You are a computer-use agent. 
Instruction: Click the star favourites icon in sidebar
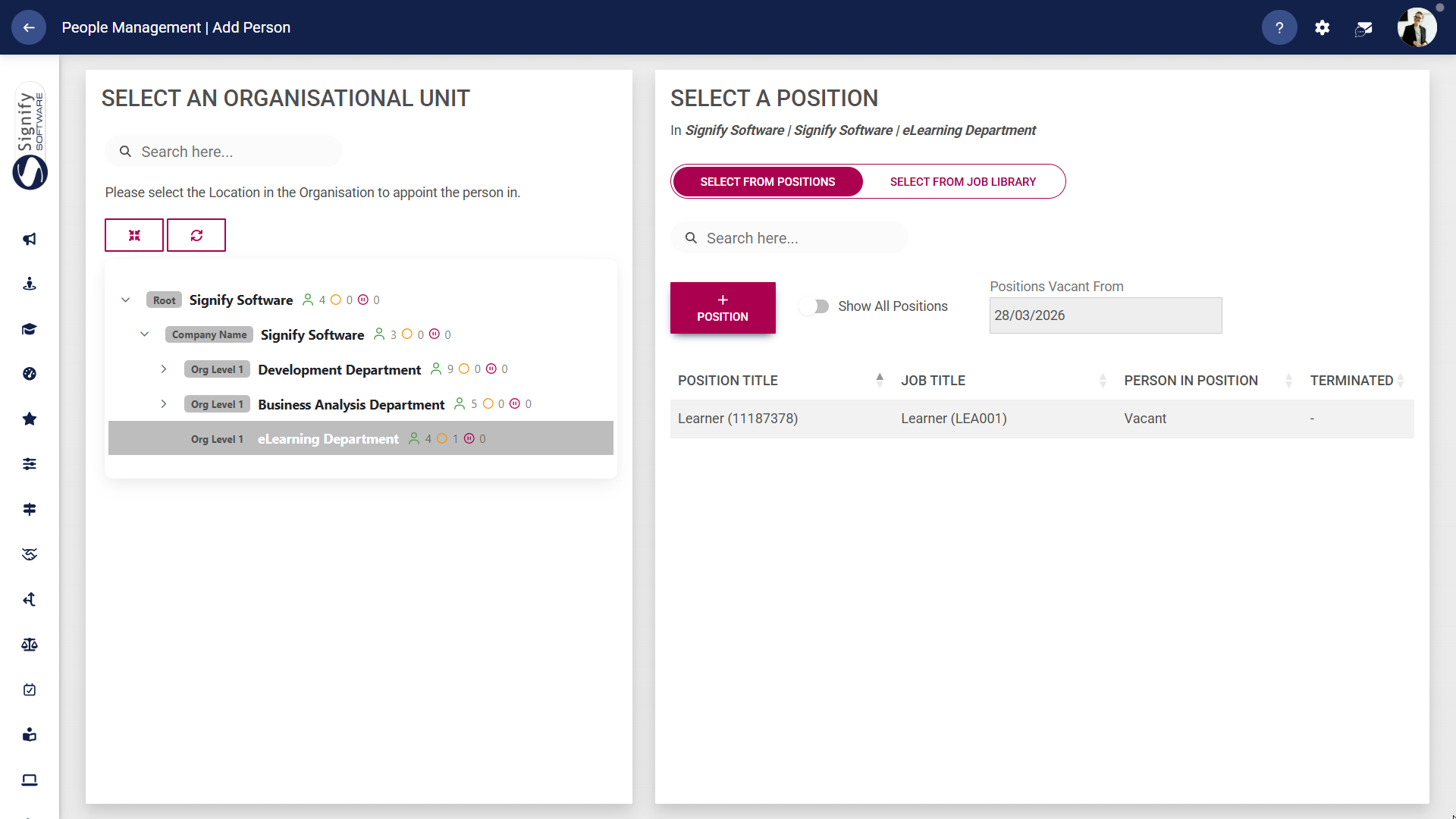coord(29,419)
